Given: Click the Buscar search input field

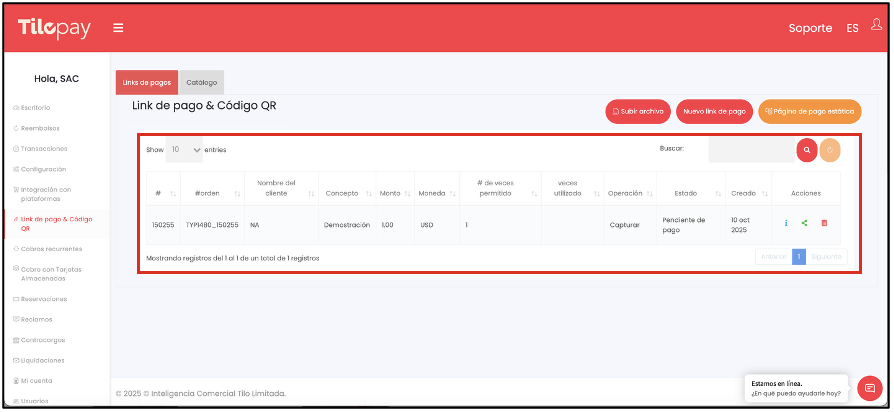Looking at the screenshot, I should click(750, 150).
